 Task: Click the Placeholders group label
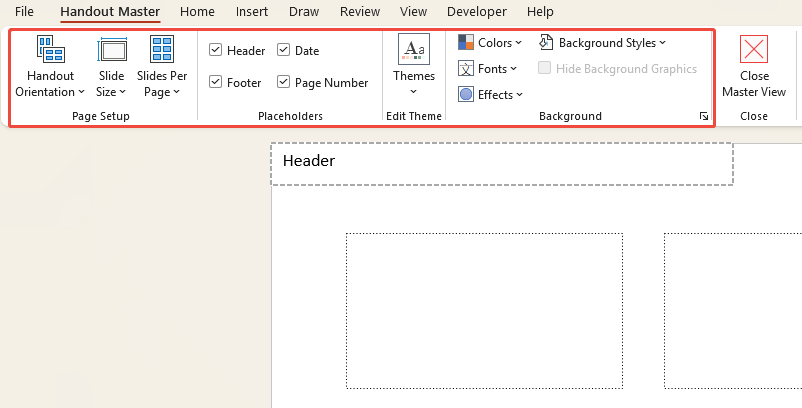(290, 116)
